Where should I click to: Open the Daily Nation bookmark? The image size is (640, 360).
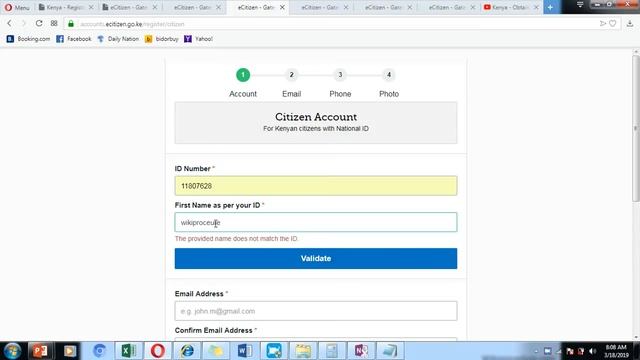tap(118, 39)
